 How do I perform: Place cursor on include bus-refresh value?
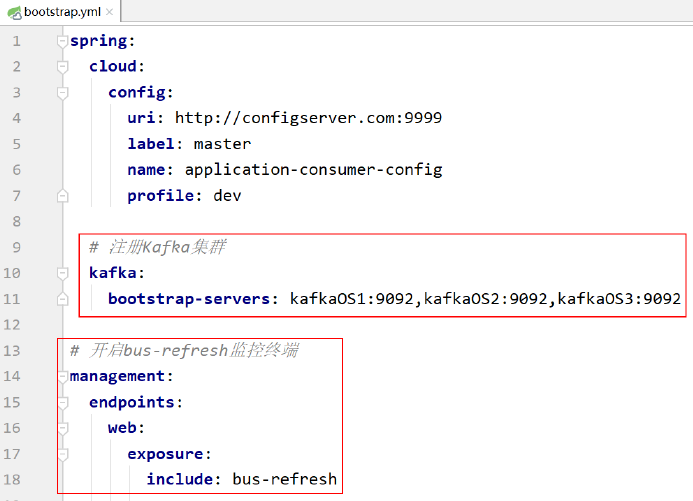tap(284, 480)
